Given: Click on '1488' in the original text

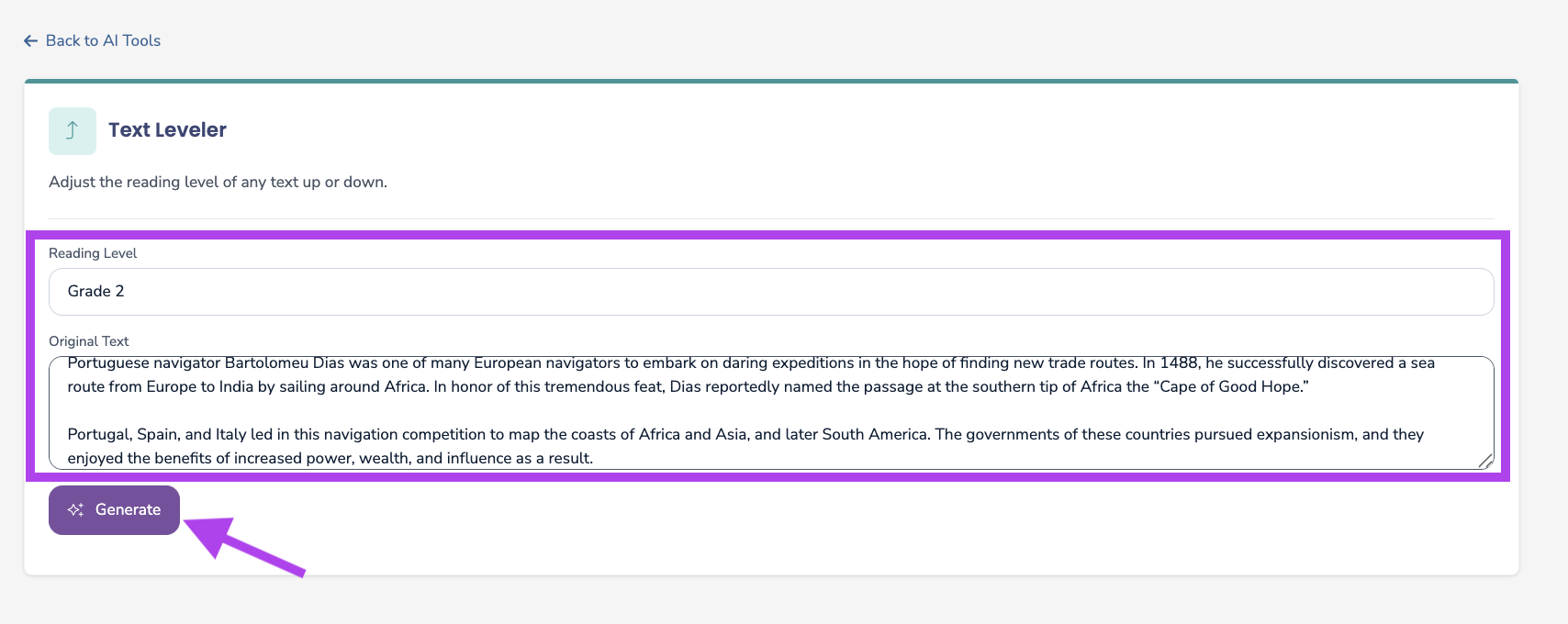Looking at the screenshot, I should (x=1179, y=363).
